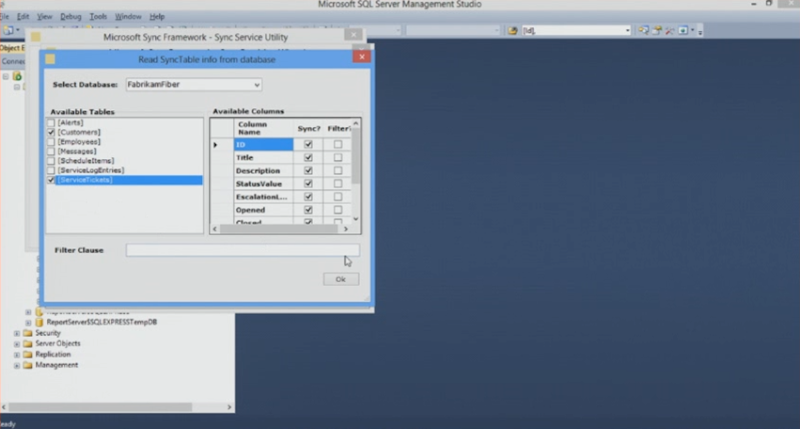Open the Help menu
Image resolution: width=800 pixels, height=429 pixels.
[157, 16]
